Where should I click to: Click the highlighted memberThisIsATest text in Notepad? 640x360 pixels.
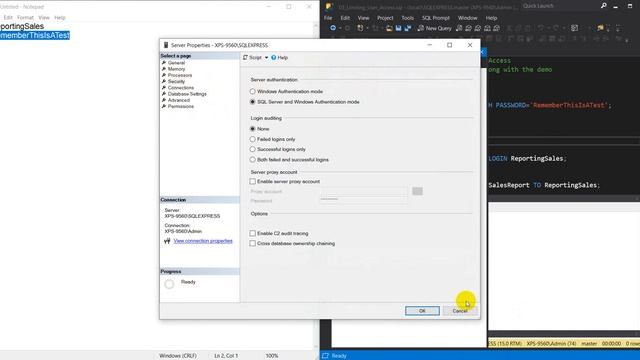pyautogui.click(x=35, y=36)
